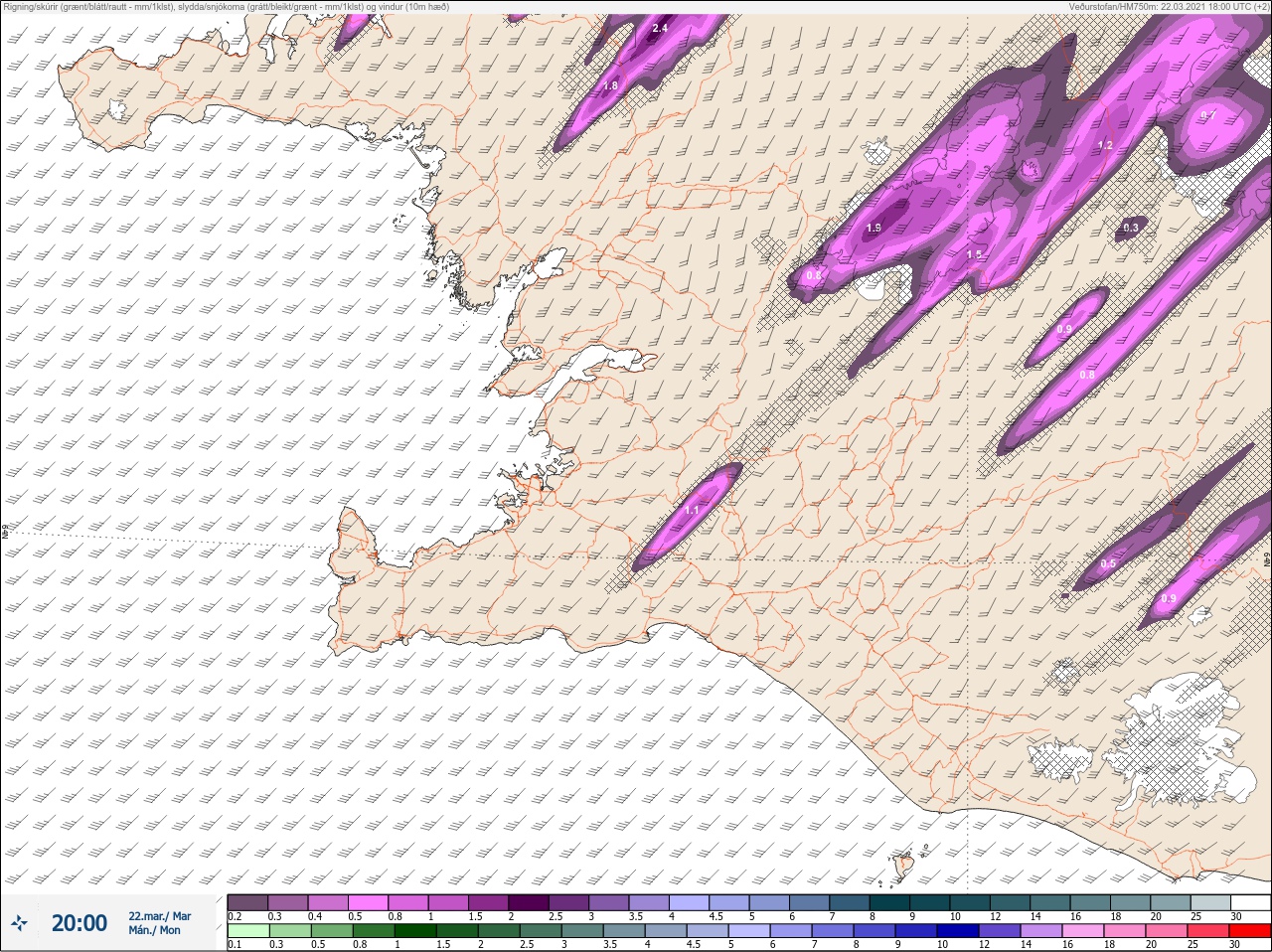Click the date text '22.mar./ Mar'
The width and height of the screenshot is (1272, 952).
pyautogui.click(x=159, y=916)
